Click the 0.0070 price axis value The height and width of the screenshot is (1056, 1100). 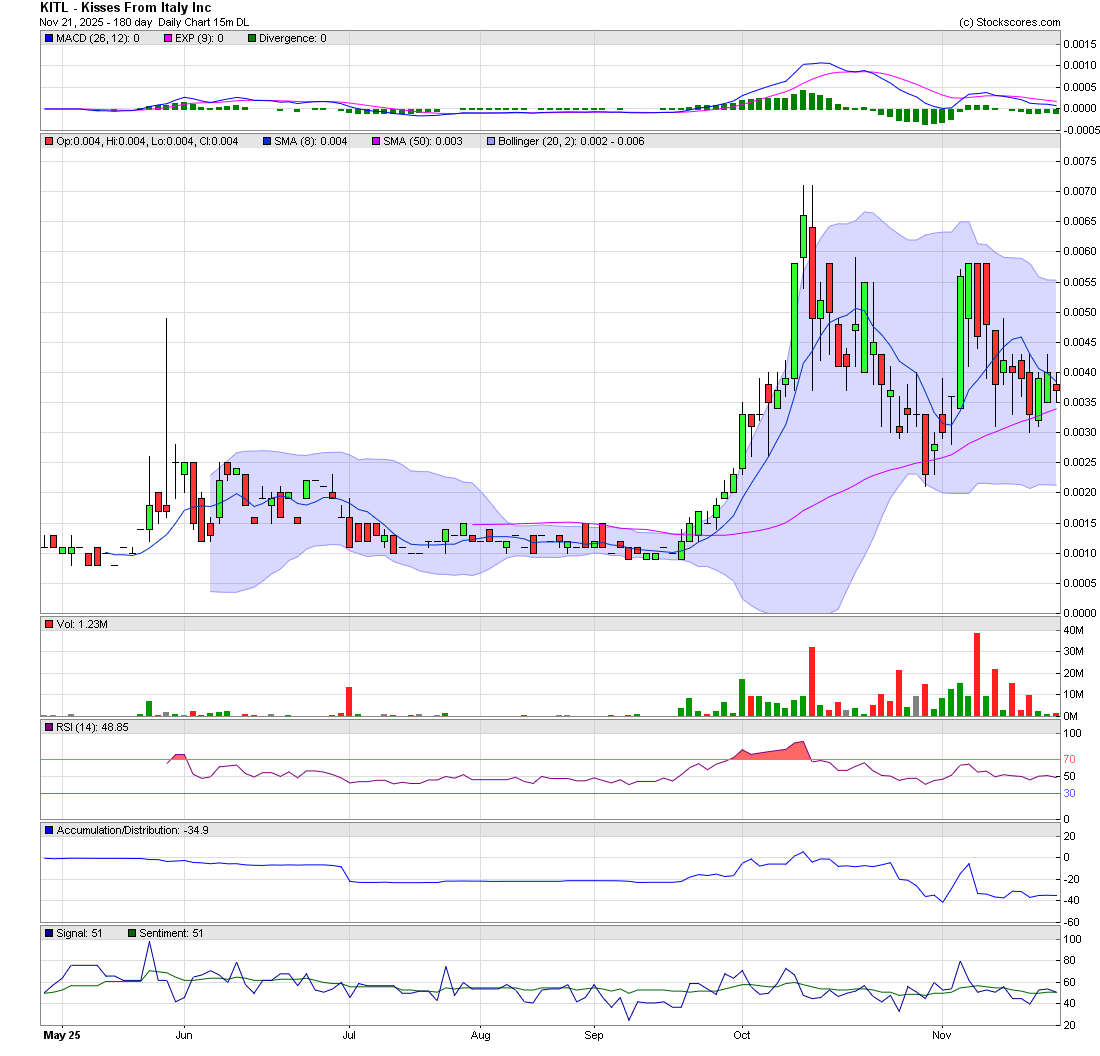pos(1080,192)
